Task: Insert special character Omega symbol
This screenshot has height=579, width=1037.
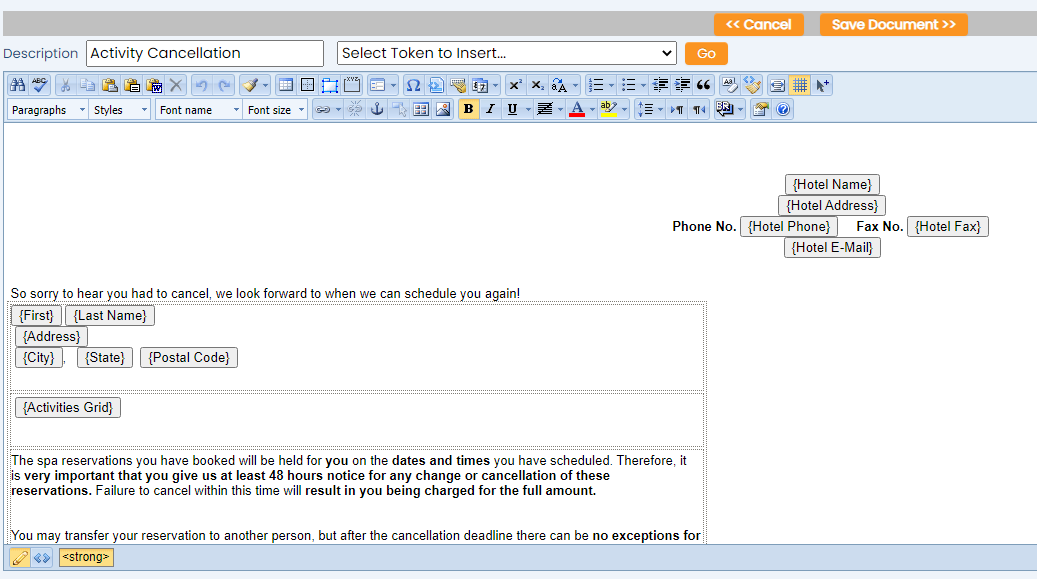Action: pos(413,85)
